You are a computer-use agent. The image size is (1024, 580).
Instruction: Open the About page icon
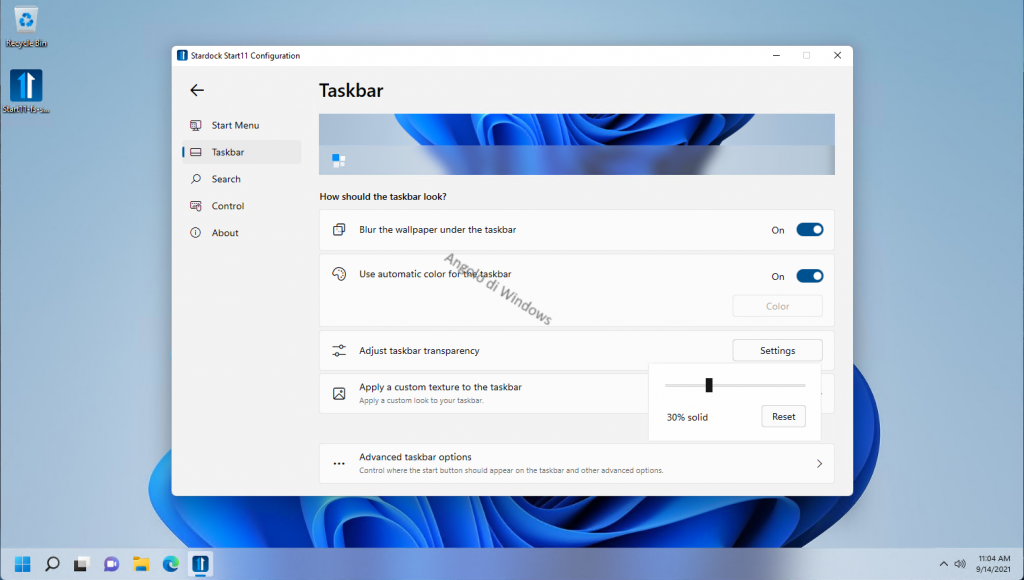pos(196,233)
